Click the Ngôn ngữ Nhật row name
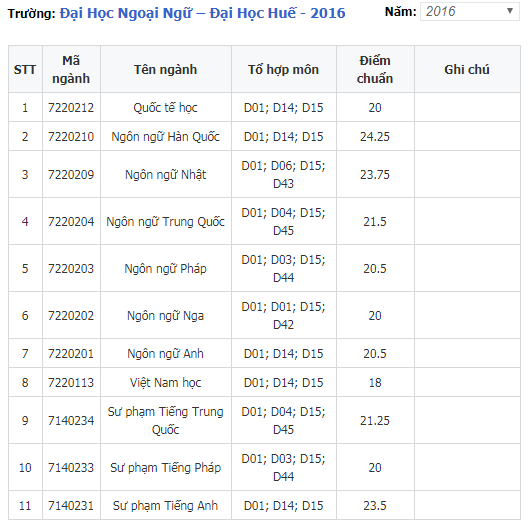The width and height of the screenshot is (529, 528). [x=166, y=174]
